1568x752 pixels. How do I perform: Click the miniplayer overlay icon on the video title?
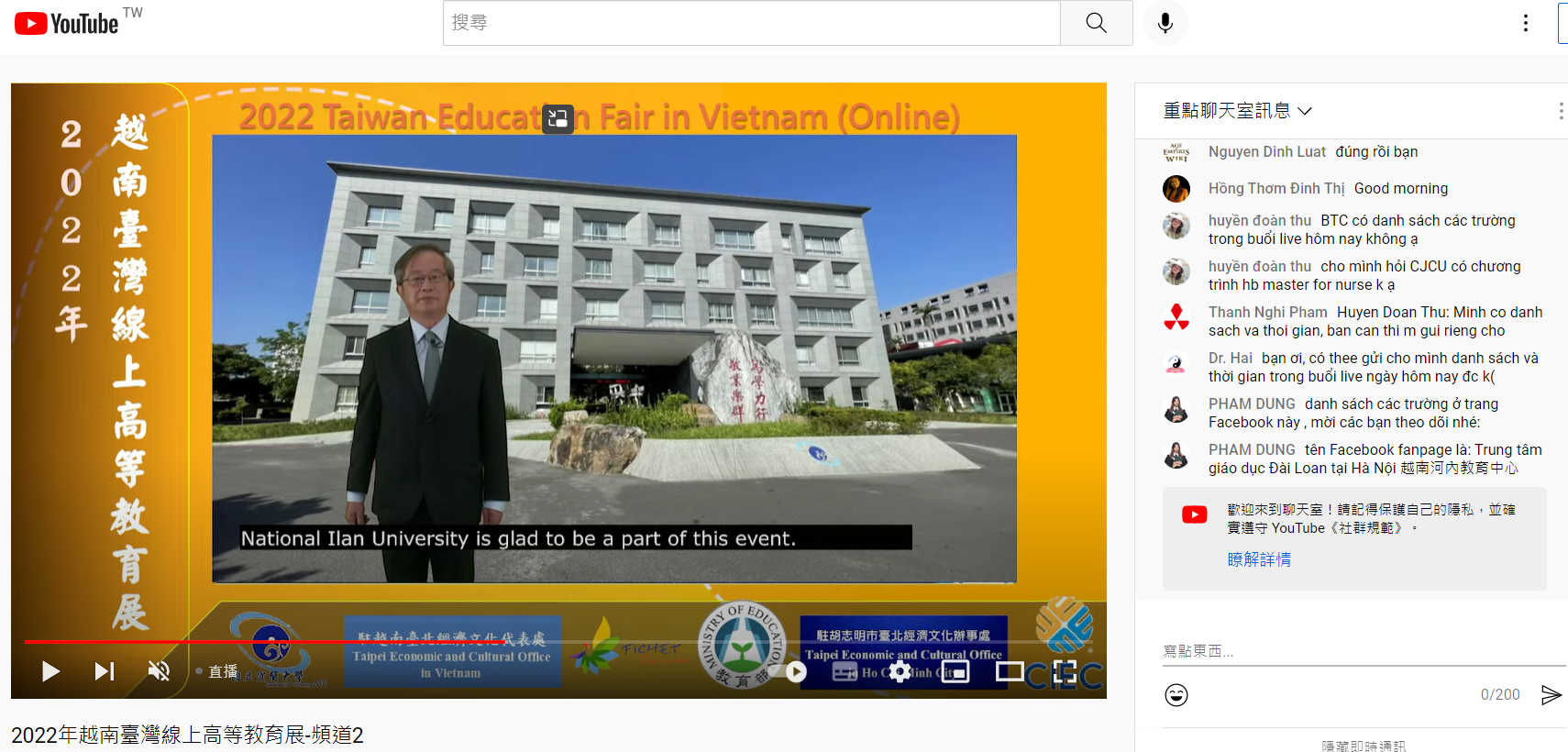(558, 118)
